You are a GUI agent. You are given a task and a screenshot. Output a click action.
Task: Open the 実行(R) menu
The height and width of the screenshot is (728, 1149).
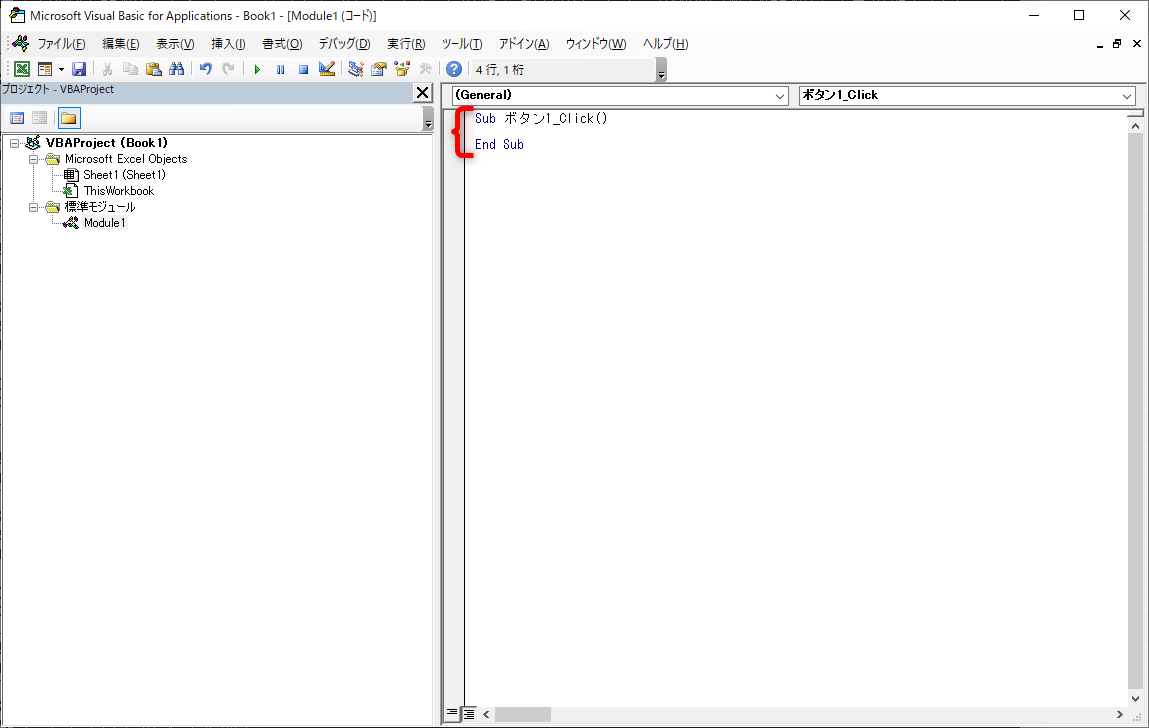(x=407, y=44)
